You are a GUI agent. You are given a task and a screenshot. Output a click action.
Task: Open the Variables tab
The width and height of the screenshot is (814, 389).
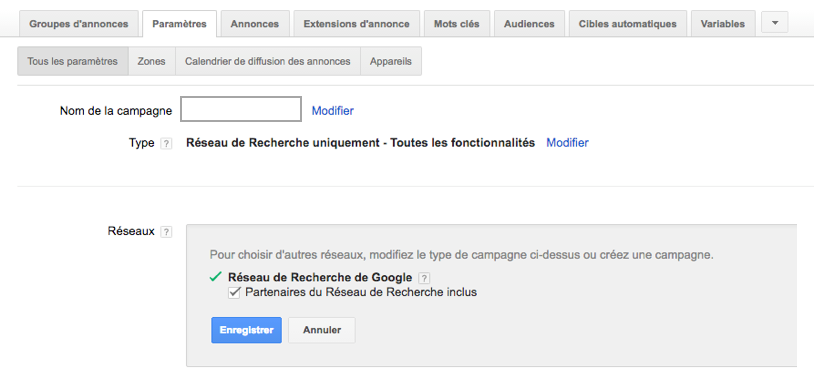point(723,24)
